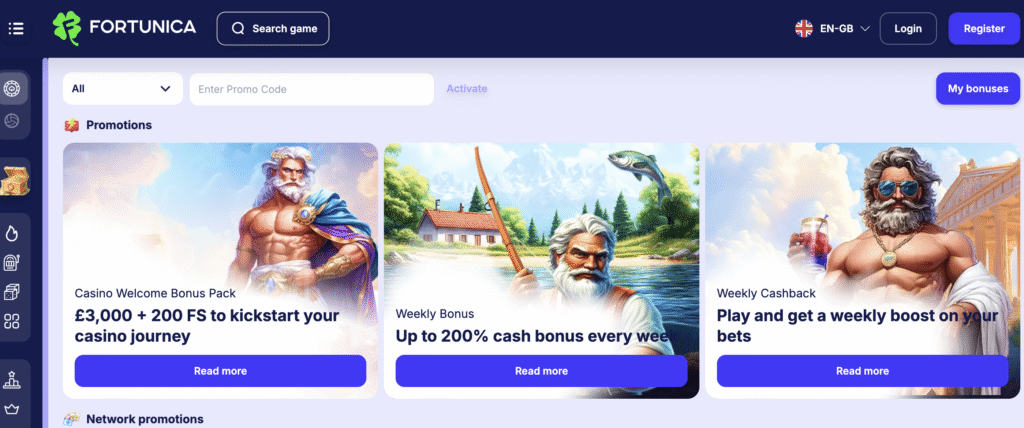Click the podium tournaments icon
Screen dimensions: 1024x428
coord(12,380)
